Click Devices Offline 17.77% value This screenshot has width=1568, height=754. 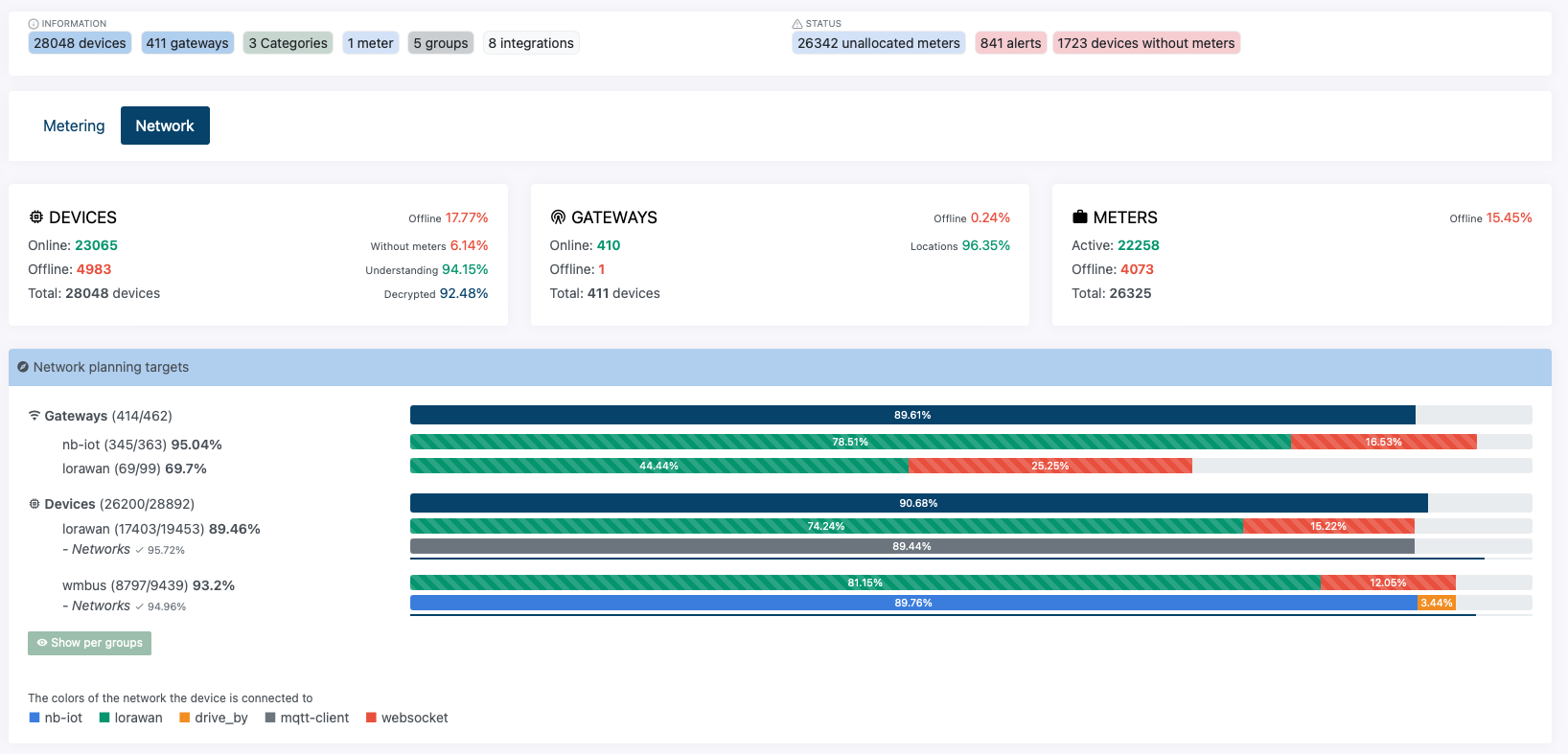pyautogui.click(x=467, y=217)
